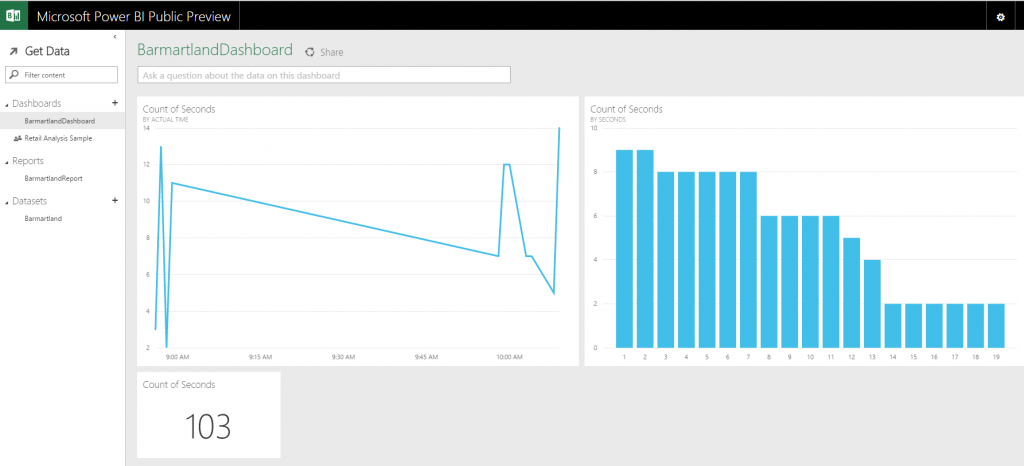Click the Ask a question Q&A box

click(x=323, y=75)
